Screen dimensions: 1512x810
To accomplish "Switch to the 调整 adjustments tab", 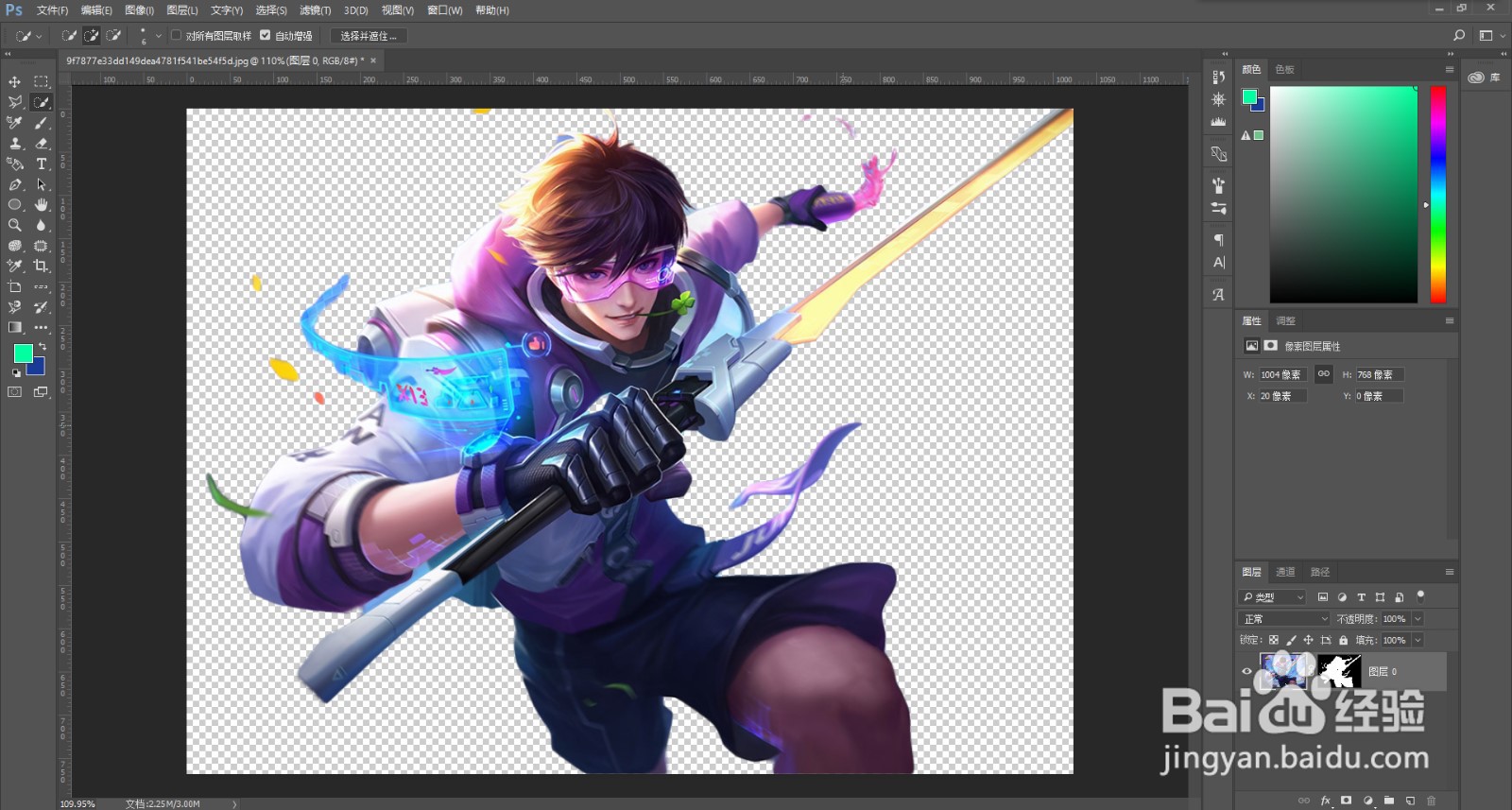I will pos(1285,320).
